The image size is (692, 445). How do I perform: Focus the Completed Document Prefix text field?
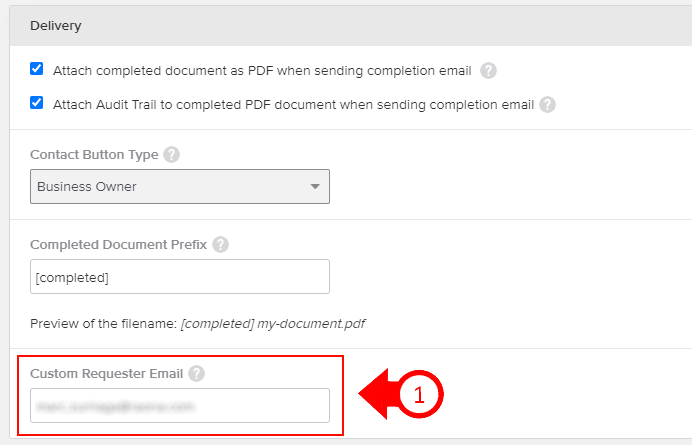pyautogui.click(x=180, y=277)
